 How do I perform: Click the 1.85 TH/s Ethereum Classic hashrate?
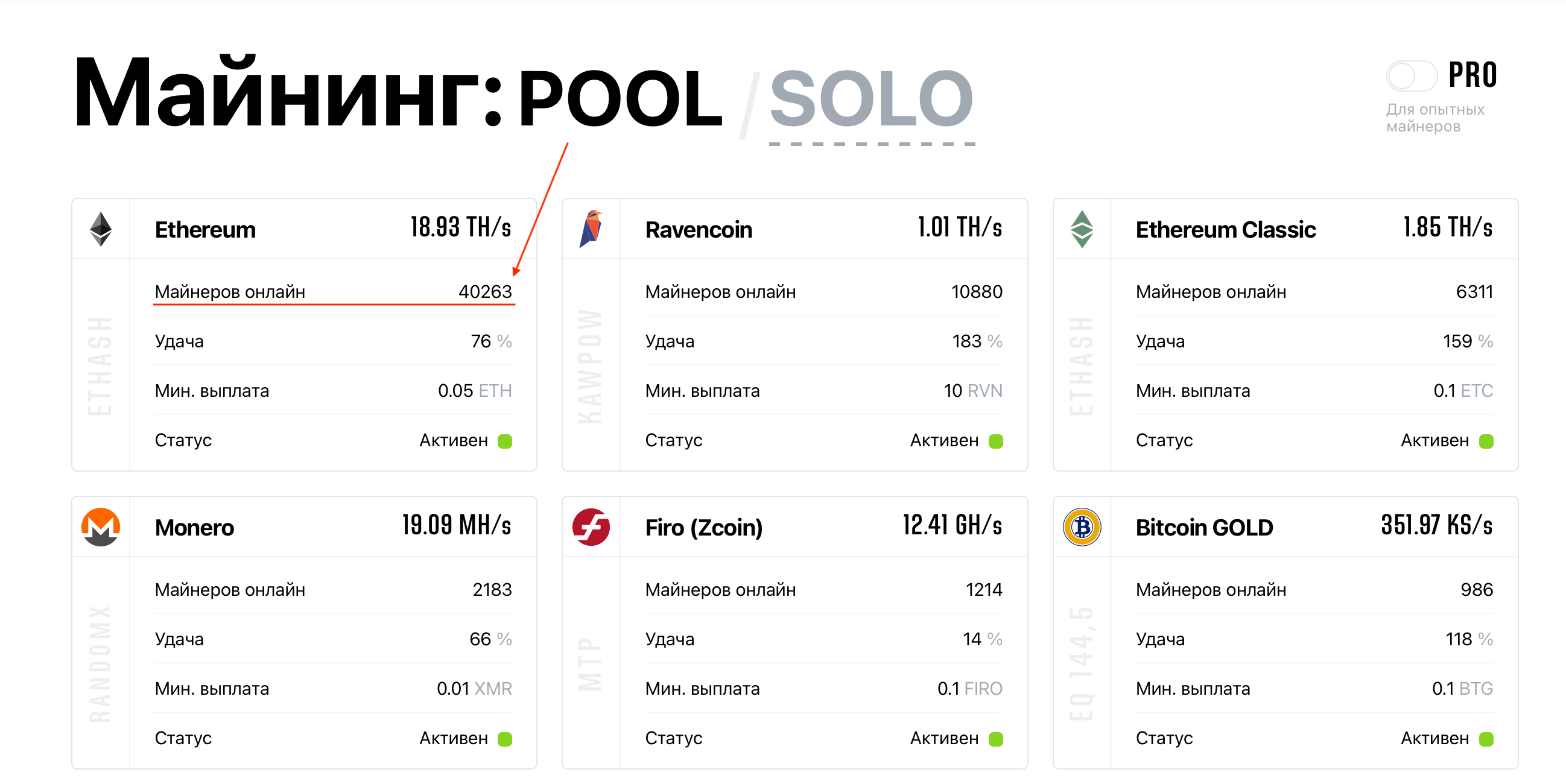(1448, 227)
